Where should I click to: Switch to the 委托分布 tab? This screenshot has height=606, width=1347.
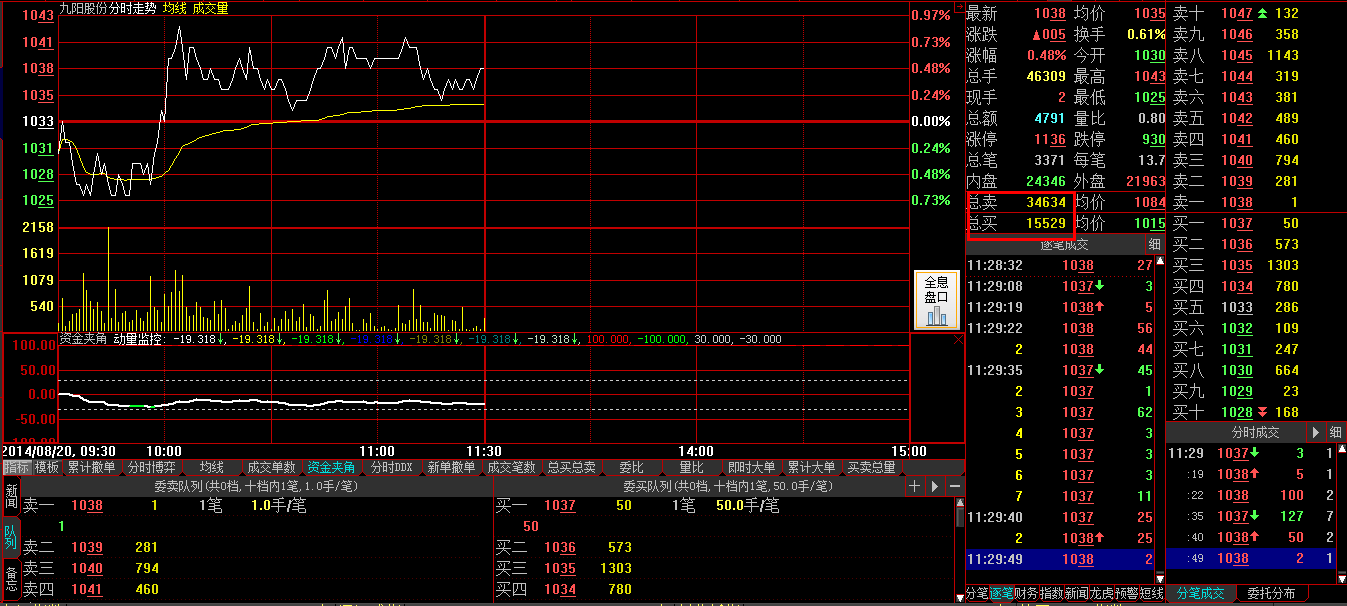coord(1271,594)
